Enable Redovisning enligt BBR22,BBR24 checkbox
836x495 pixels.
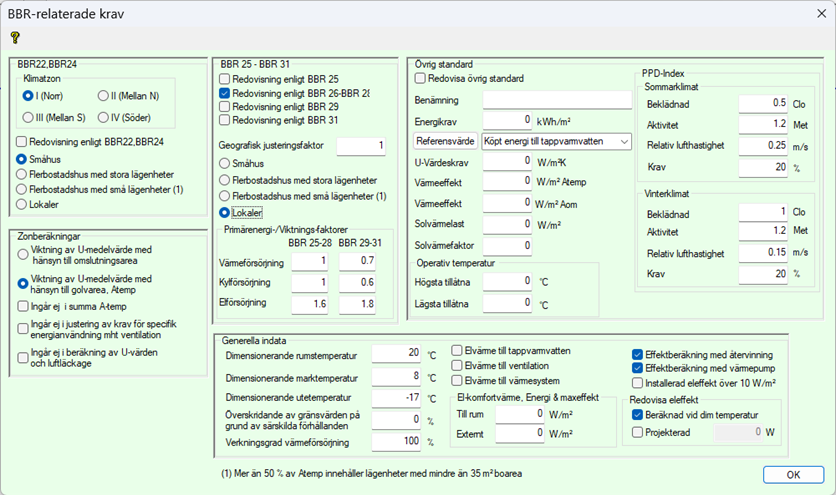pyautogui.click(x=22, y=142)
